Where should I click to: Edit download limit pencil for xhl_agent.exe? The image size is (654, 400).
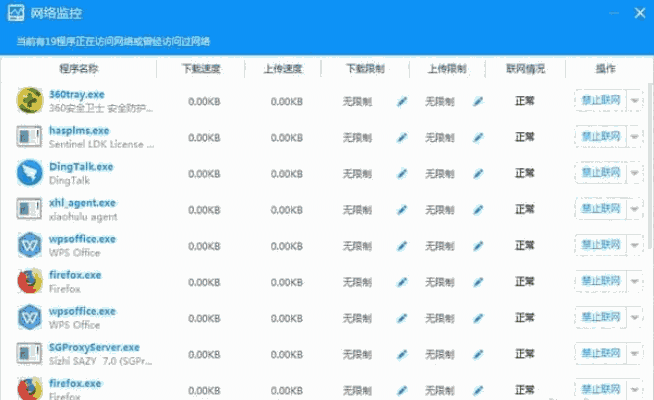click(x=402, y=210)
